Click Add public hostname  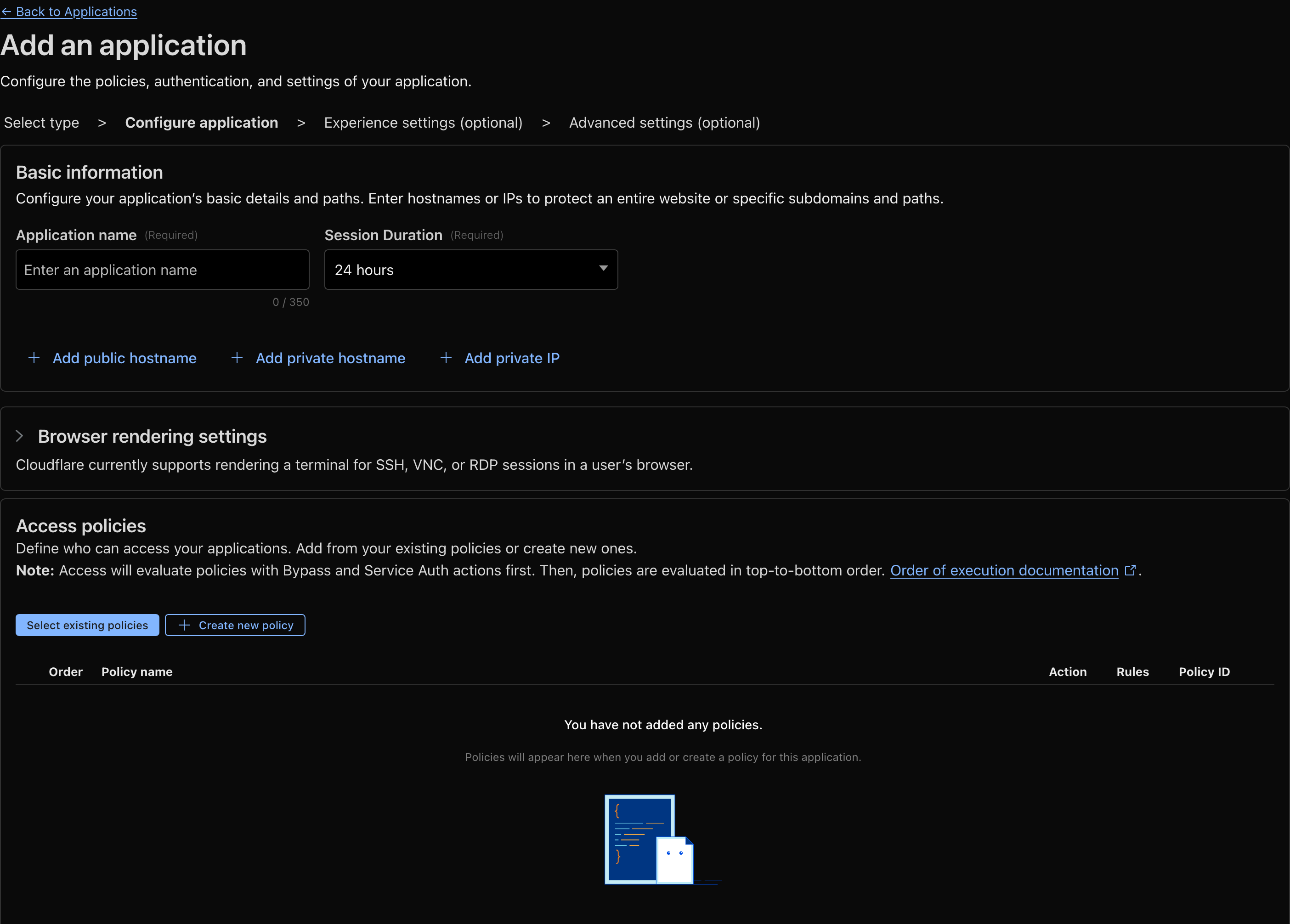(124, 358)
